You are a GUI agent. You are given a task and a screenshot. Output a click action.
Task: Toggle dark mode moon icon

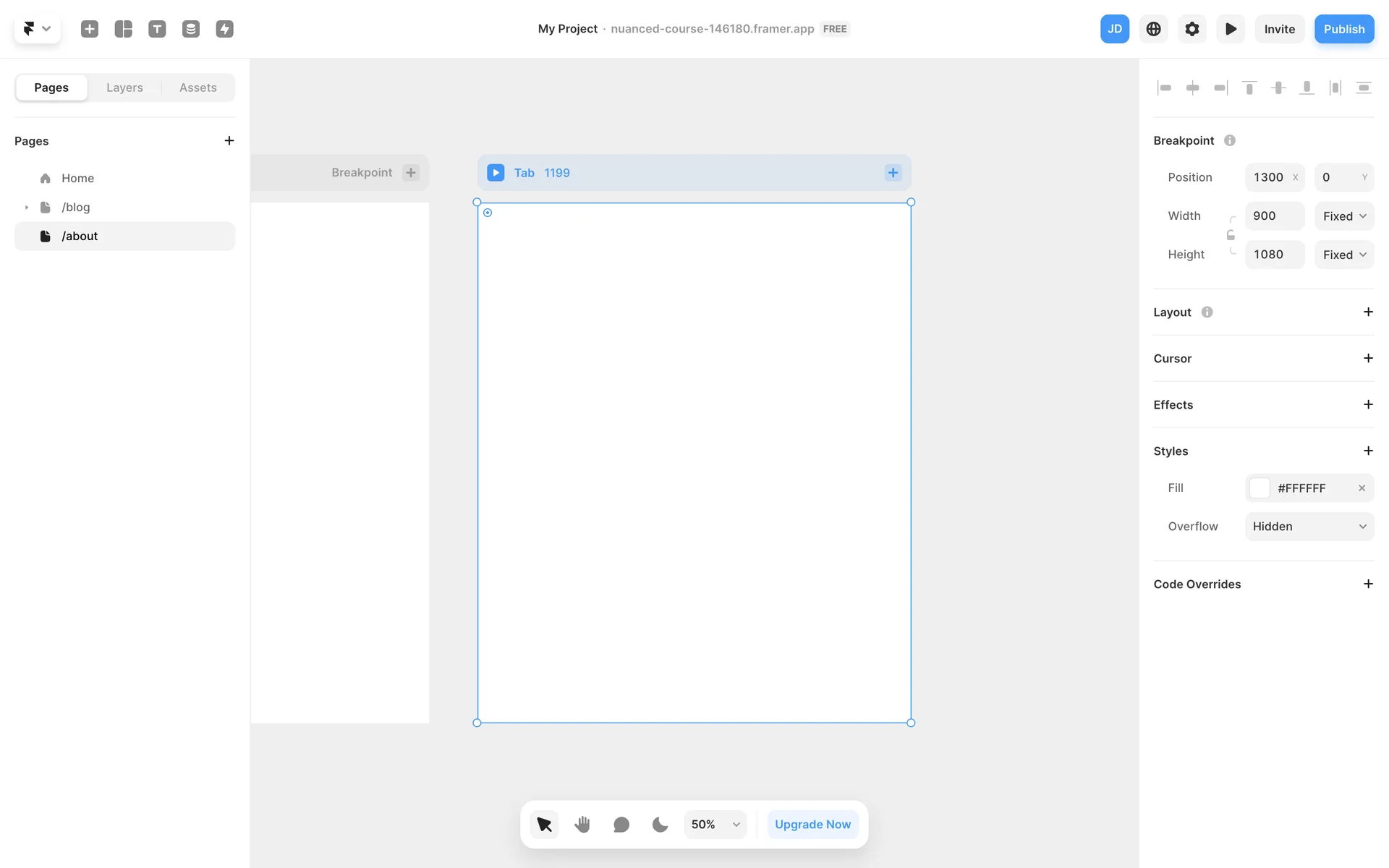(x=660, y=824)
